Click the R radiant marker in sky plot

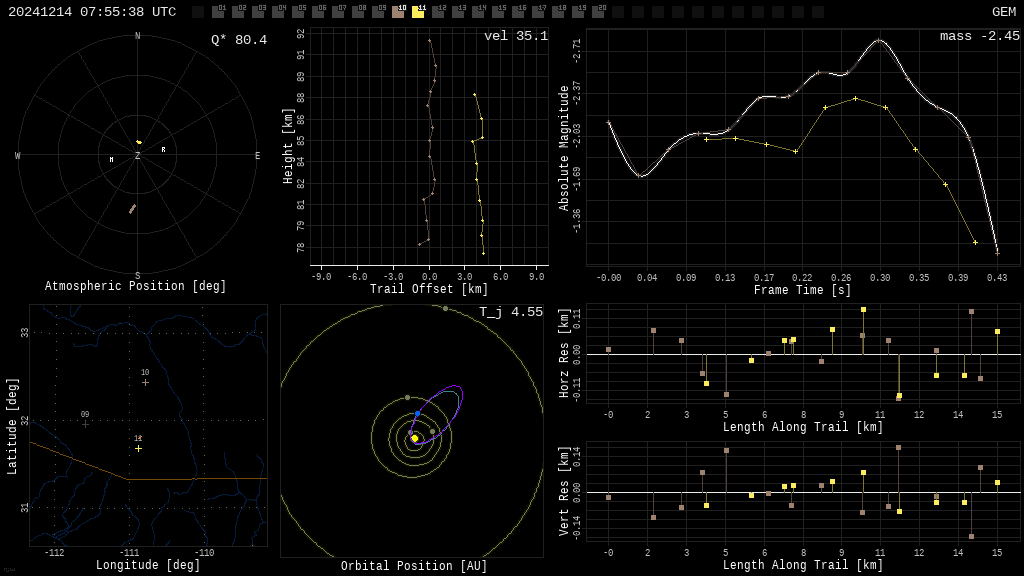pyautogui.click(x=164, y=150)
